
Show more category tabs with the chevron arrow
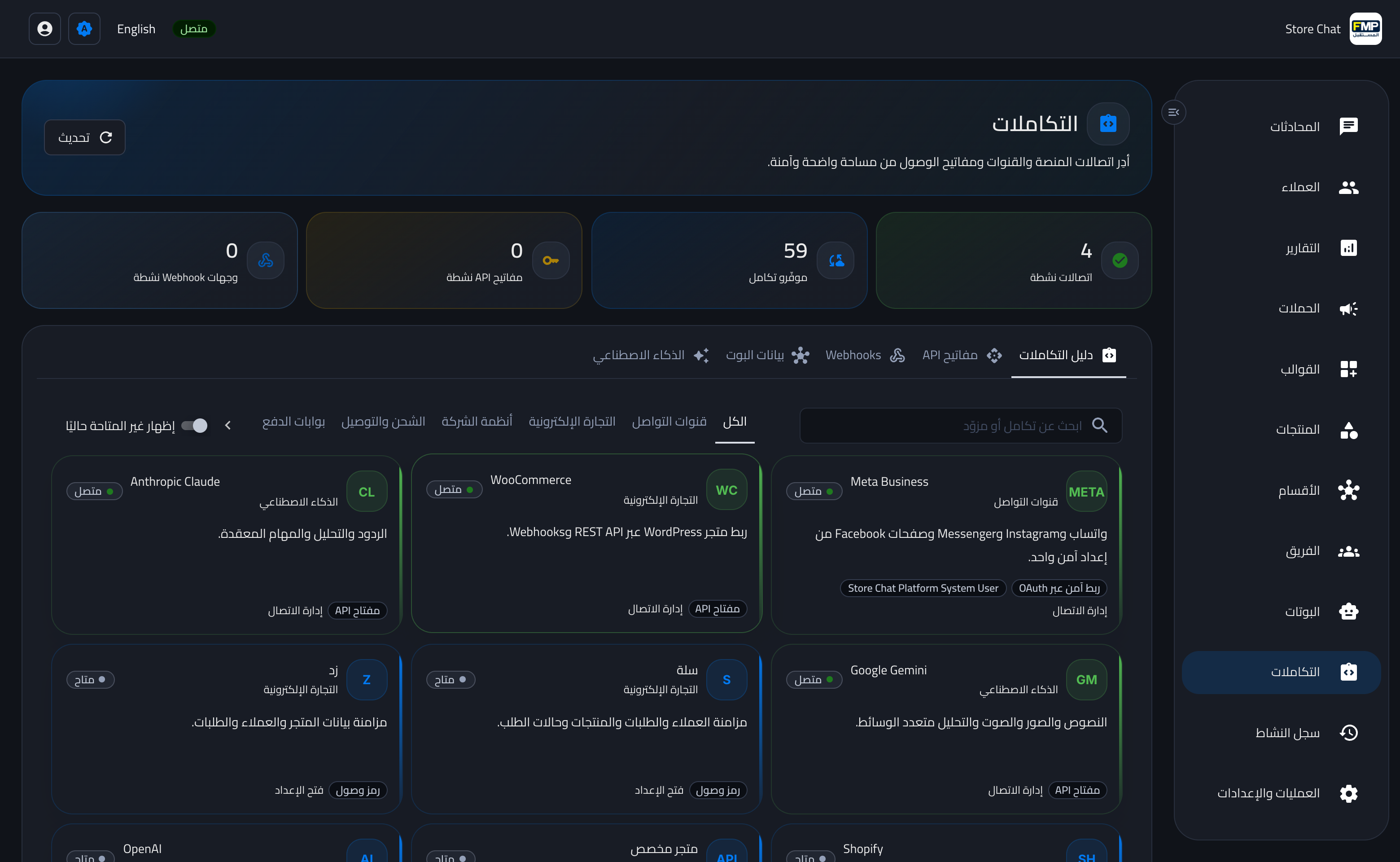[x=228, y=425]
